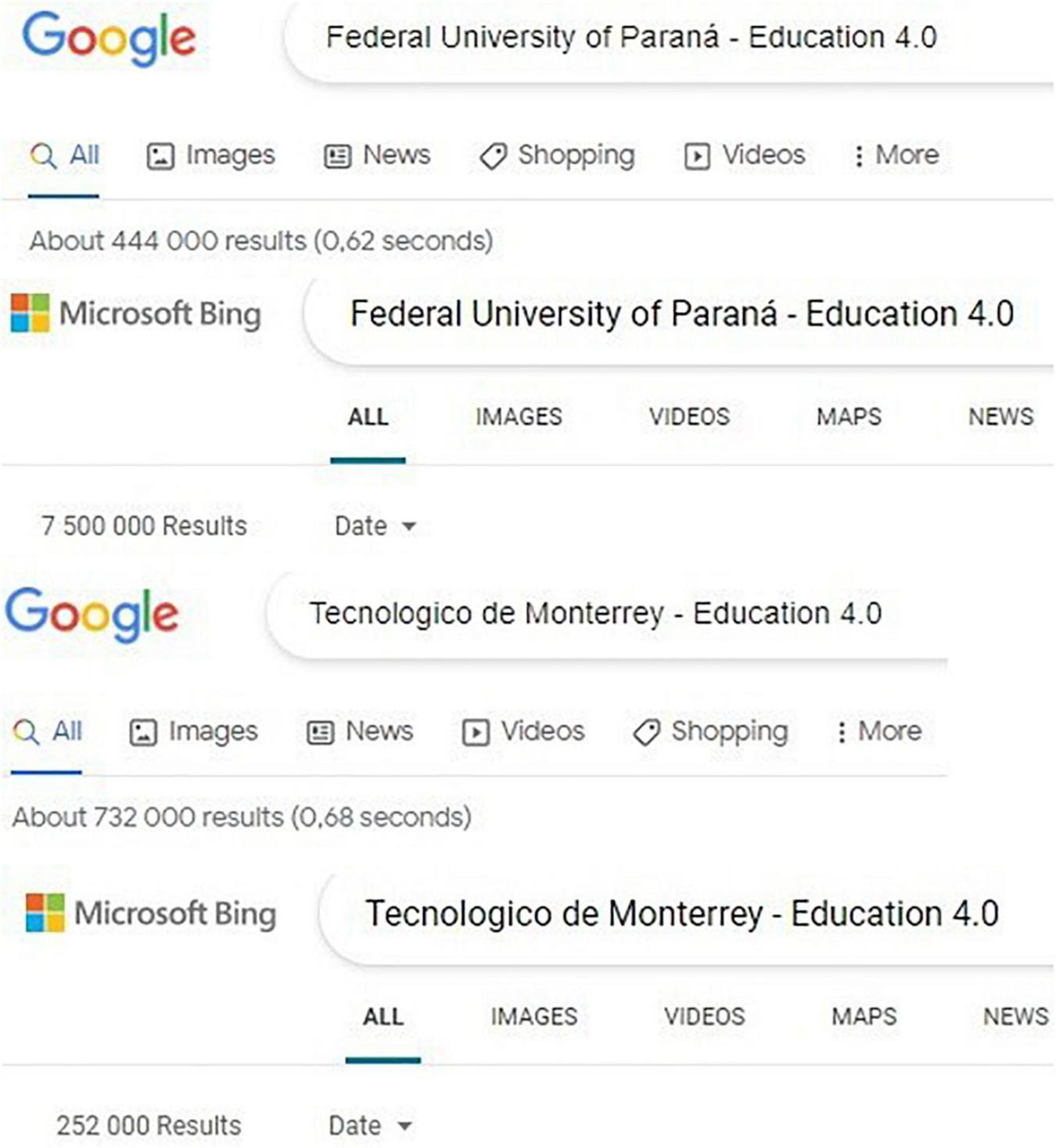
Task: Expand the More menu in top Google search
Action: tap(896, 156)
